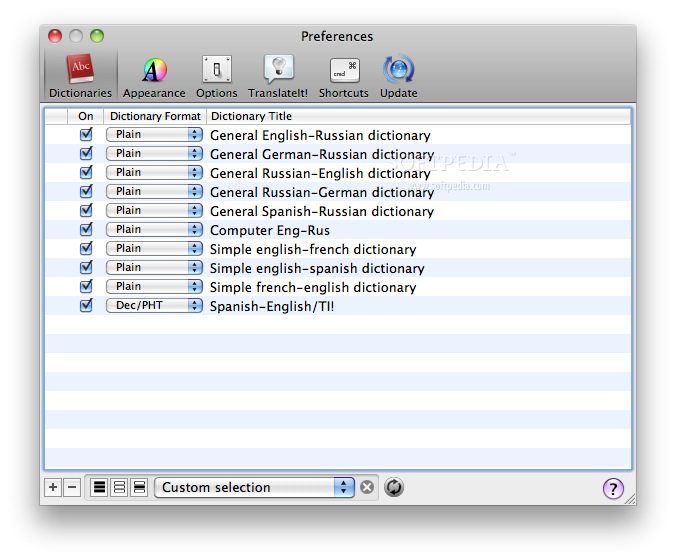Open help with question mark button

click(x=613, y=489)
